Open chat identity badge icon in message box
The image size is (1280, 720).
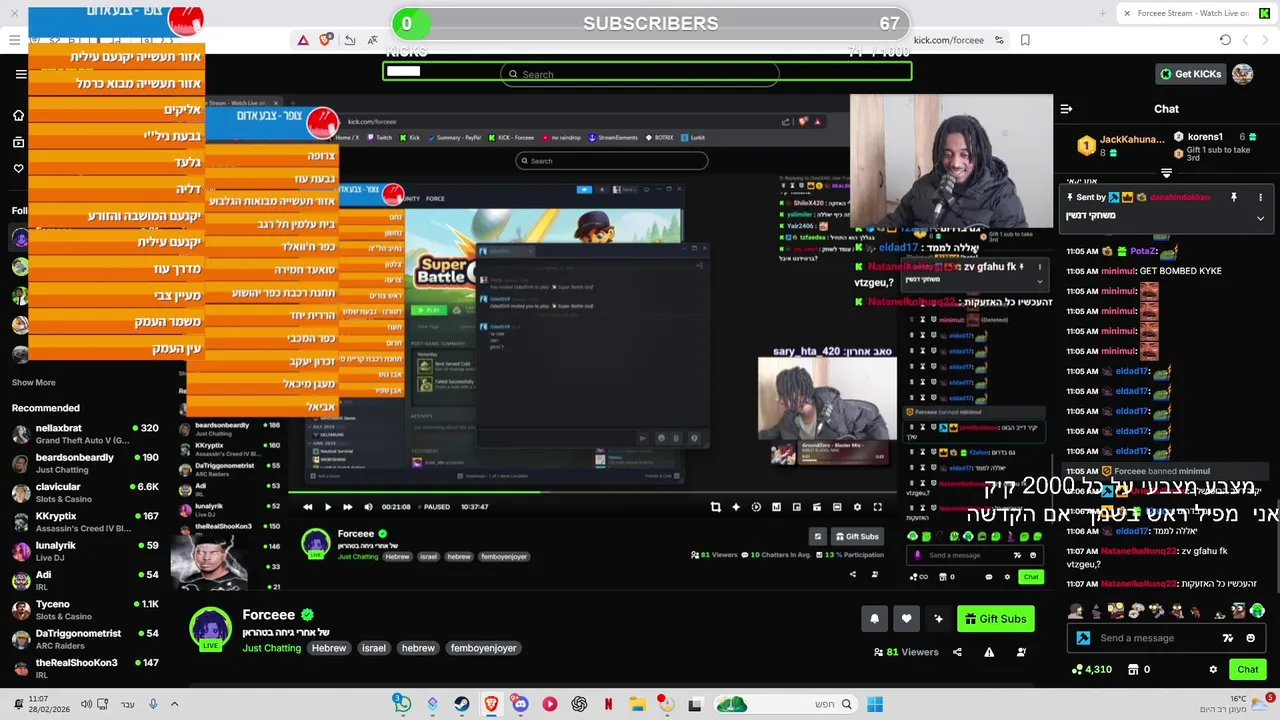pyautogui.click(x=1083, y=638)
